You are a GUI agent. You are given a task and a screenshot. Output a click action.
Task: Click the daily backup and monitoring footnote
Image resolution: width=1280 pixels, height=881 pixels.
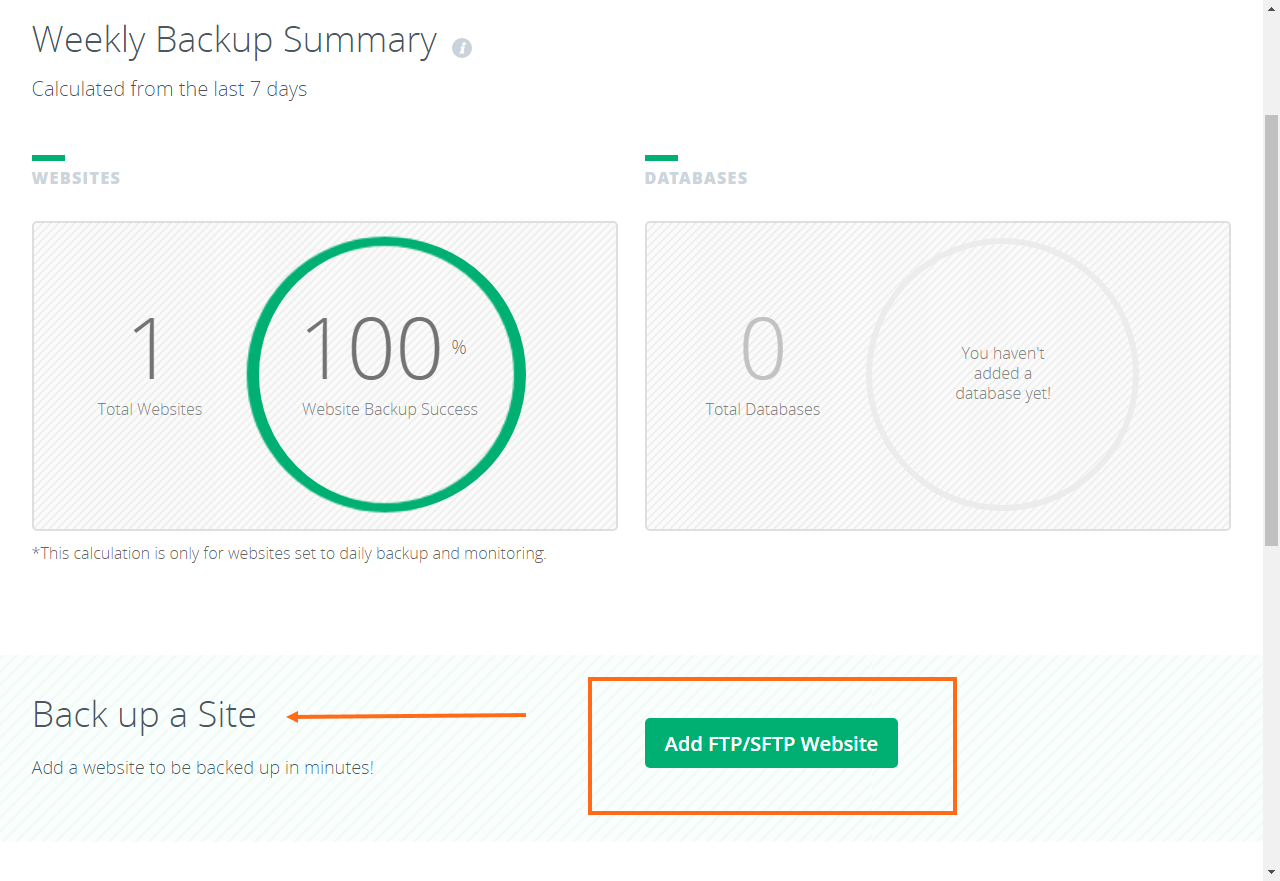point(288,553)
